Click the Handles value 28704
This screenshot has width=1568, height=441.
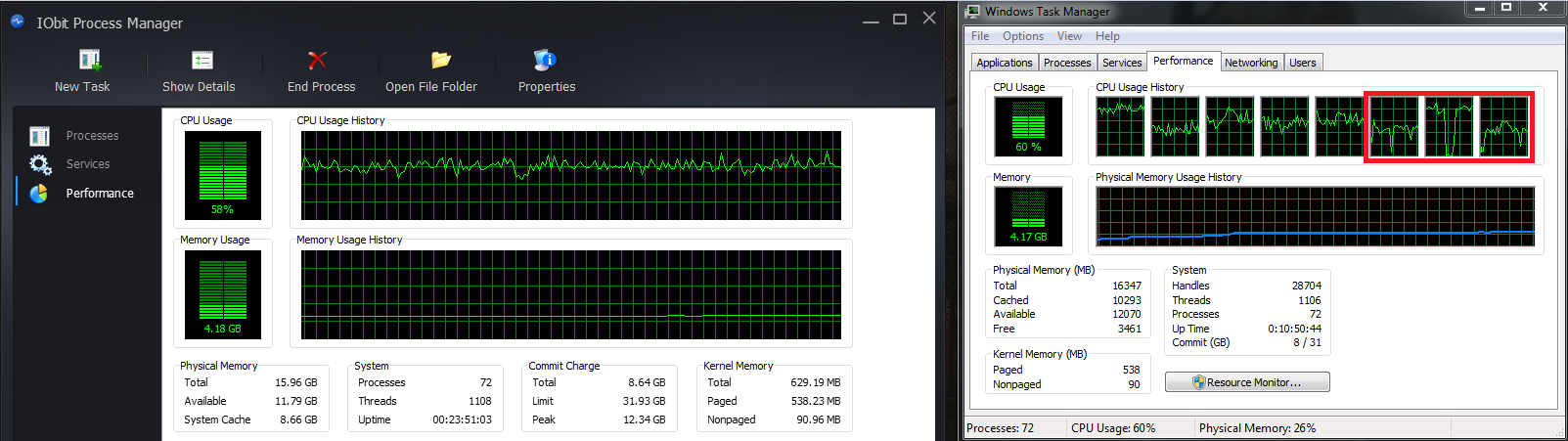coord(1306,287)
